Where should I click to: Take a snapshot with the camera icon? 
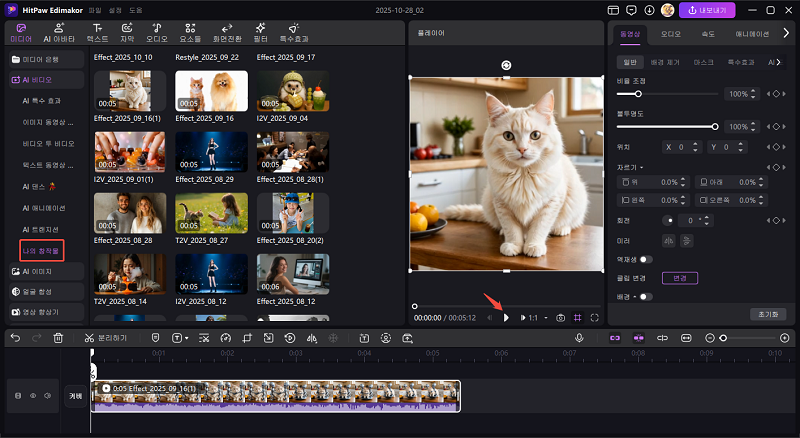561,317
